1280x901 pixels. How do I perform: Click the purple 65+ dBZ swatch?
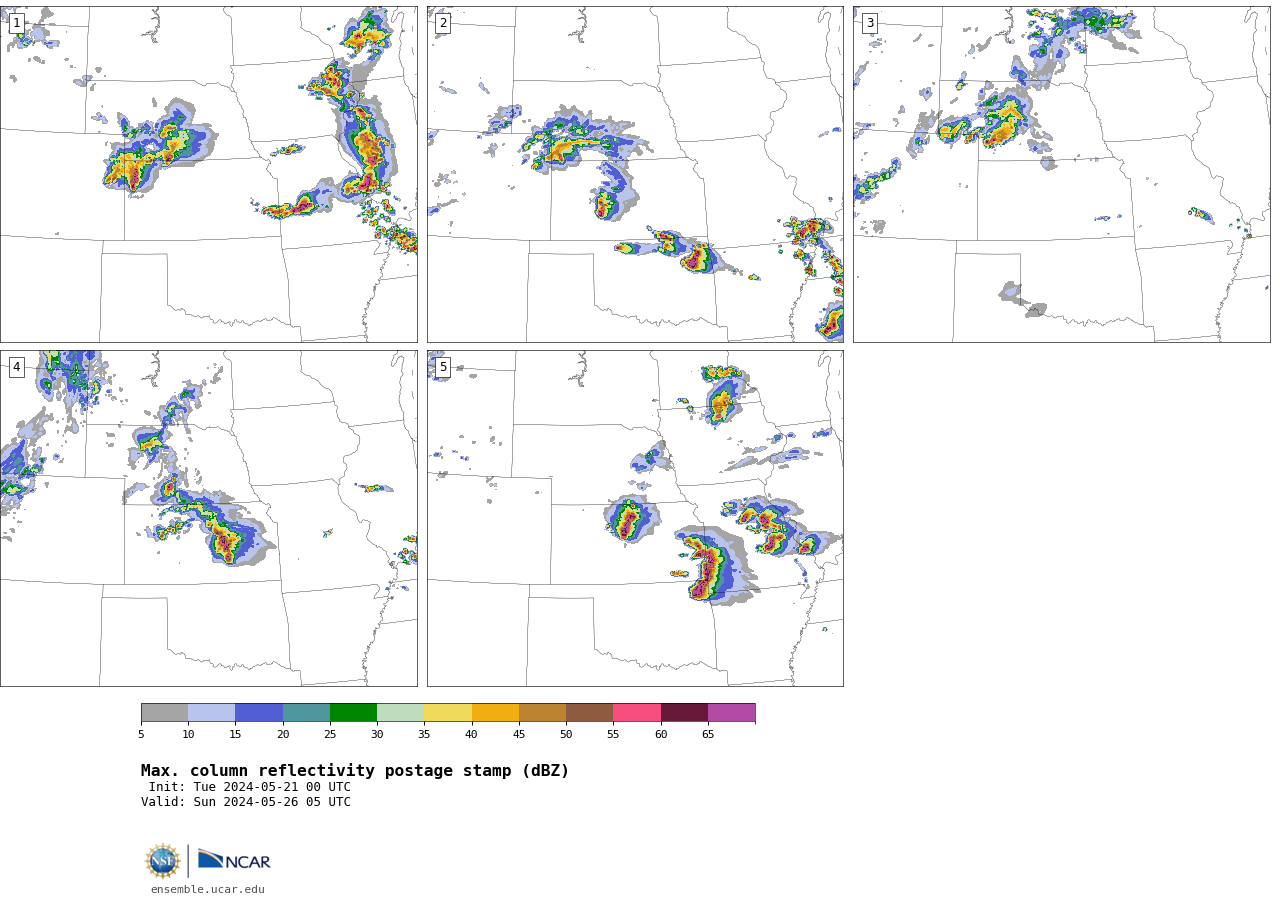pyautogui.click(x=732, y=713)
